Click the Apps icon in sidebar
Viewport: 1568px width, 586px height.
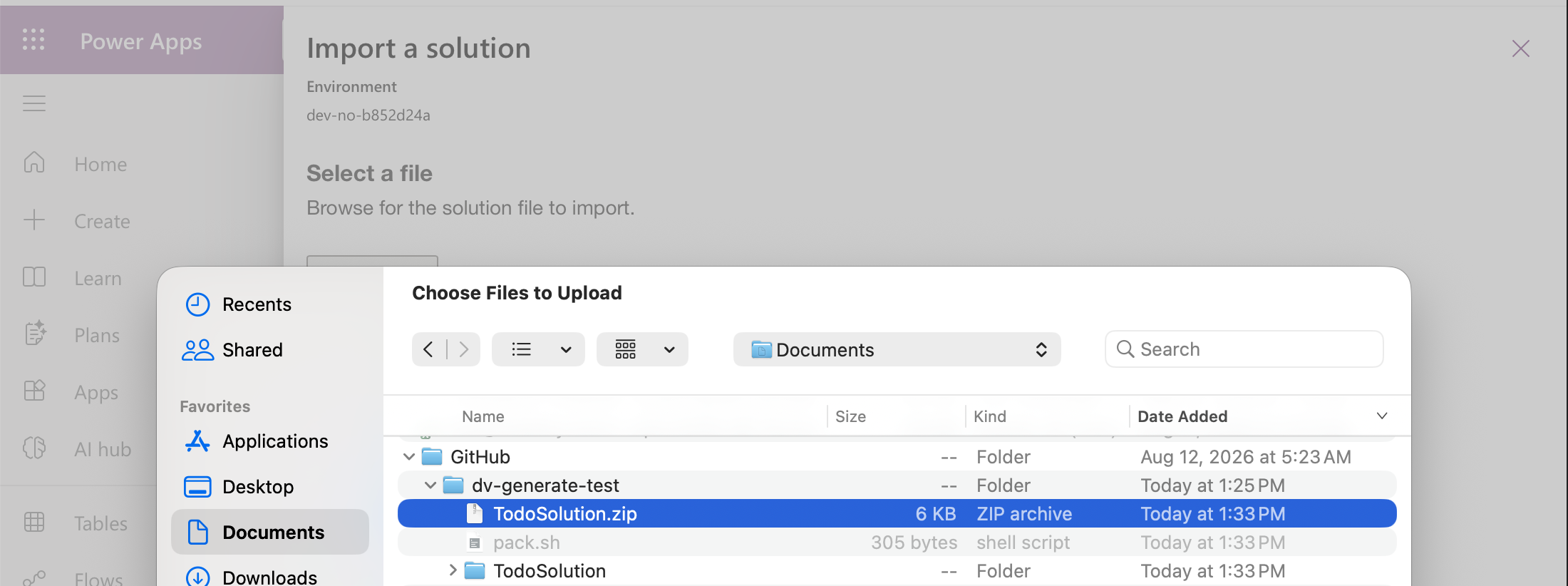tap(34, 391)
